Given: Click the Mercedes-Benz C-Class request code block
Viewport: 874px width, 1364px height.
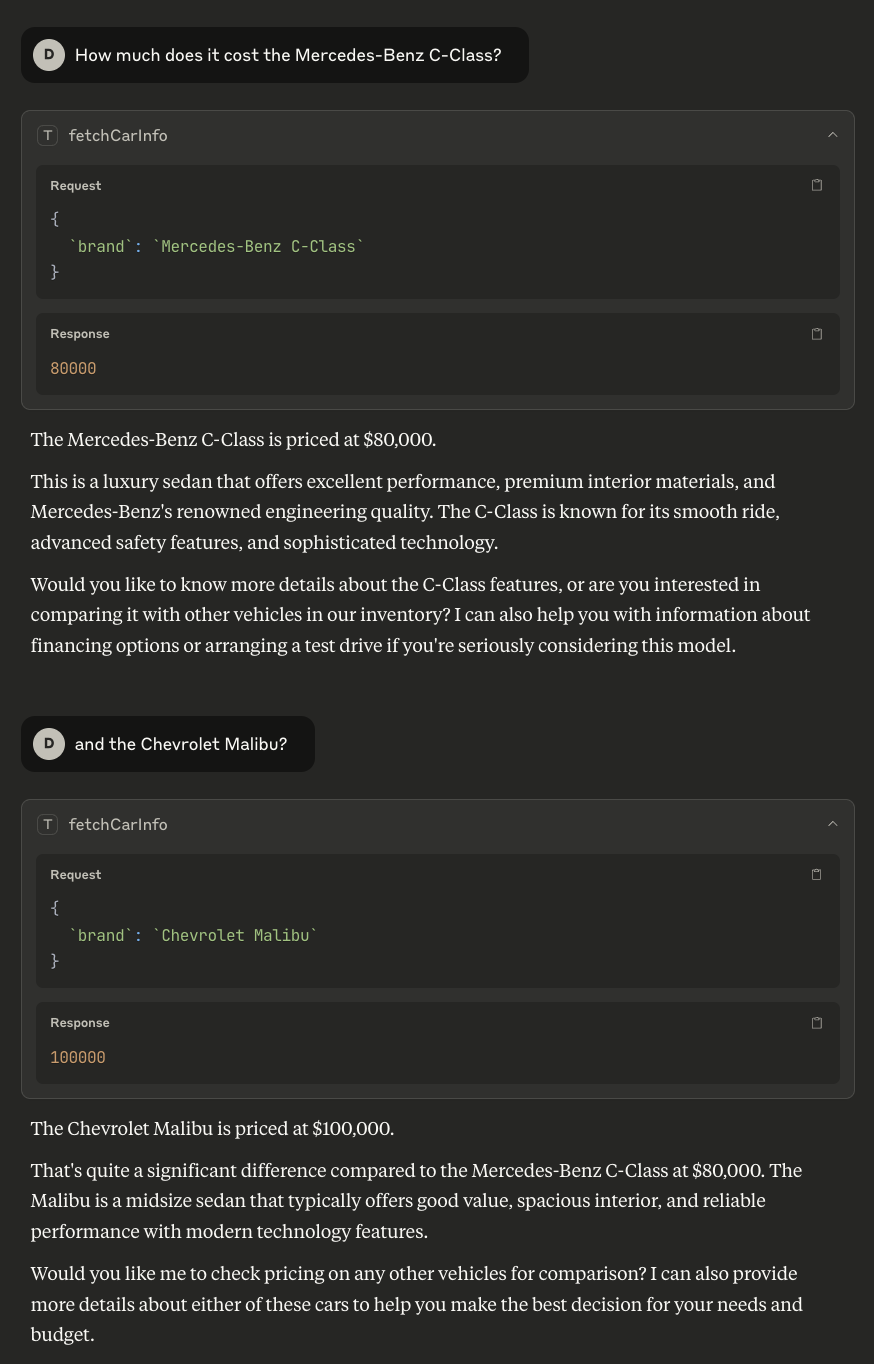Looking at the screenshot, I should pos(438,232).
